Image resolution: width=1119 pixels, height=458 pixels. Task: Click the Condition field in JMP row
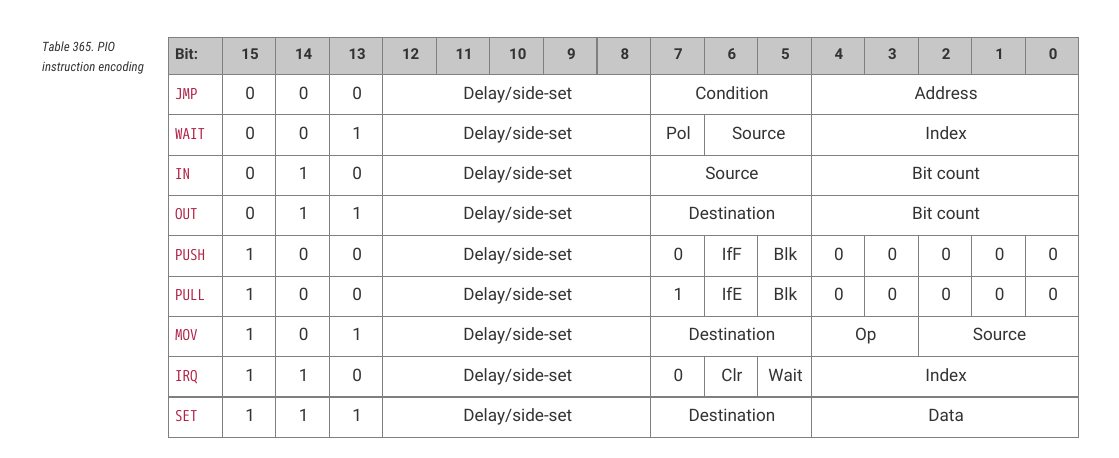(x=731, y=93)
